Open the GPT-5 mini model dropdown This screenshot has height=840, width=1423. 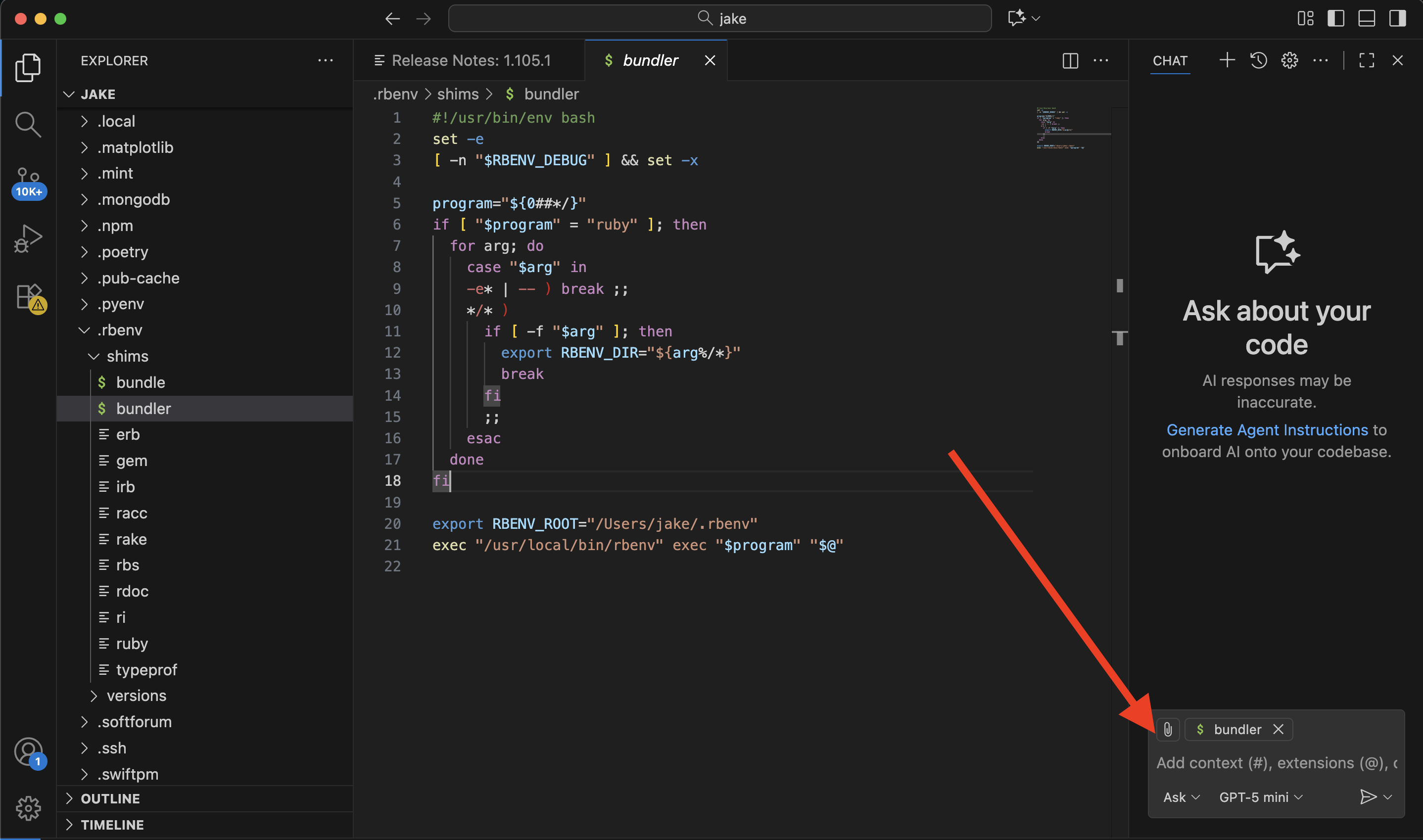point(1261,797)
